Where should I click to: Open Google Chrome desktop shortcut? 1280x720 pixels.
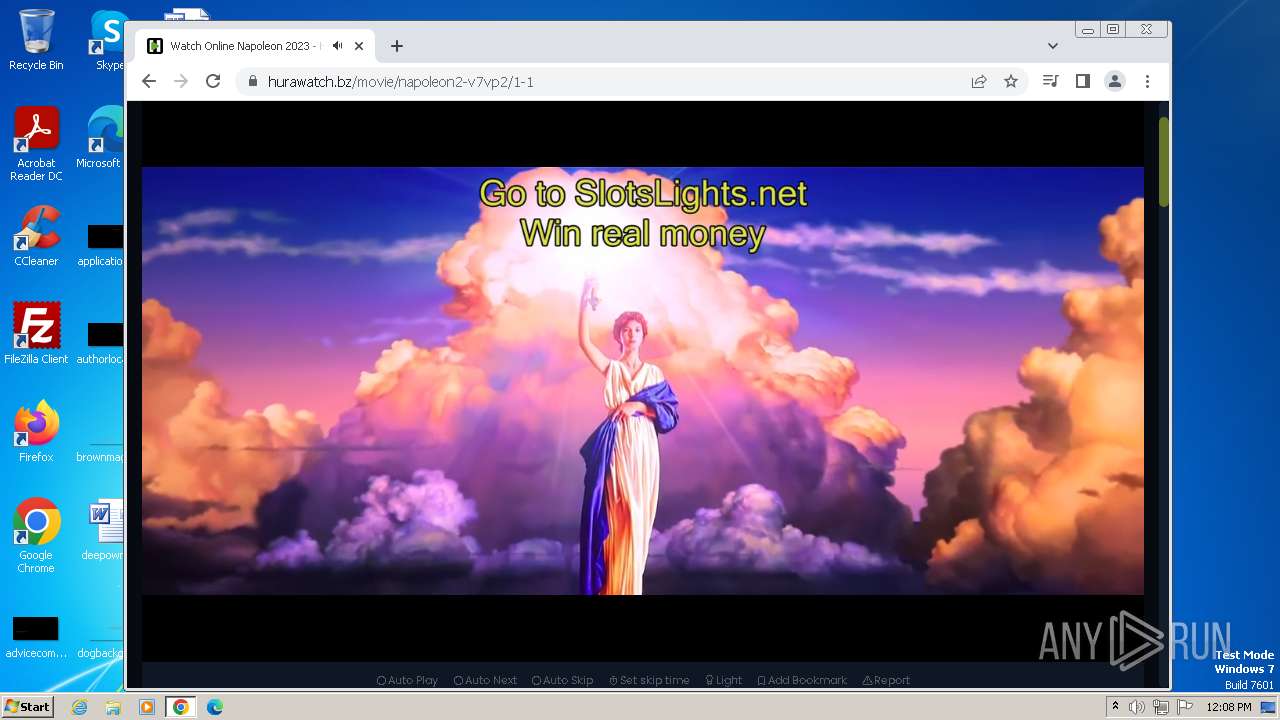pyautogui.click(x=36, y=536)
